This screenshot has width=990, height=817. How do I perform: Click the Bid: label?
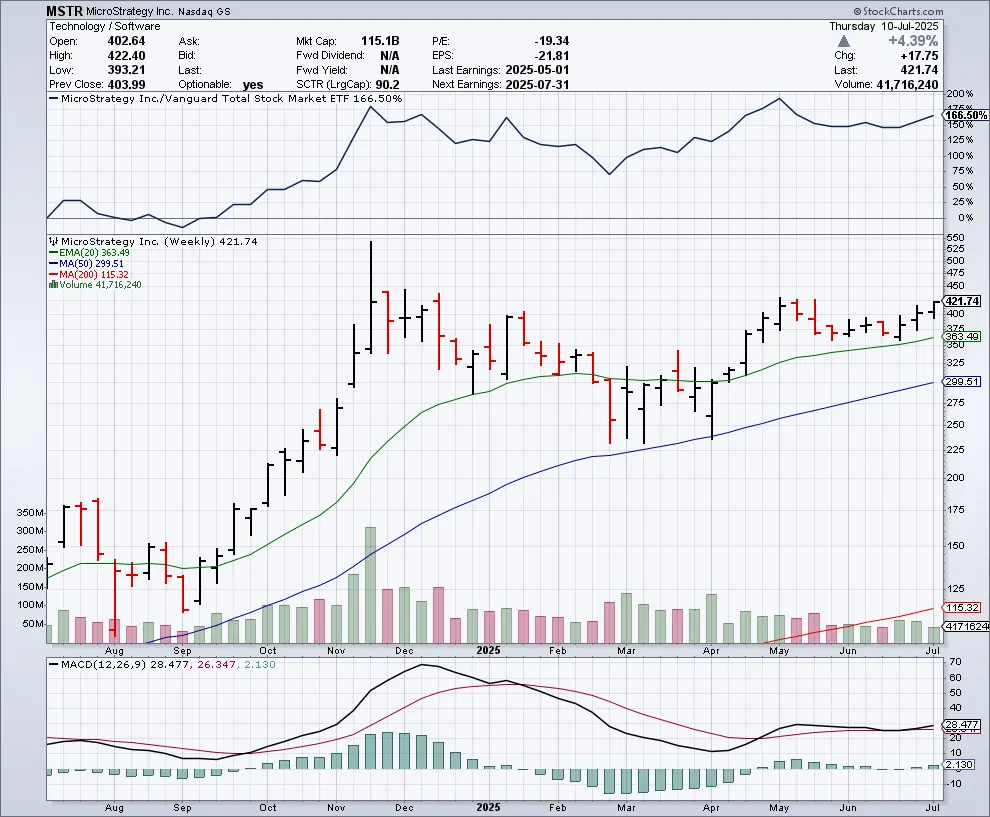click(188, 56)
